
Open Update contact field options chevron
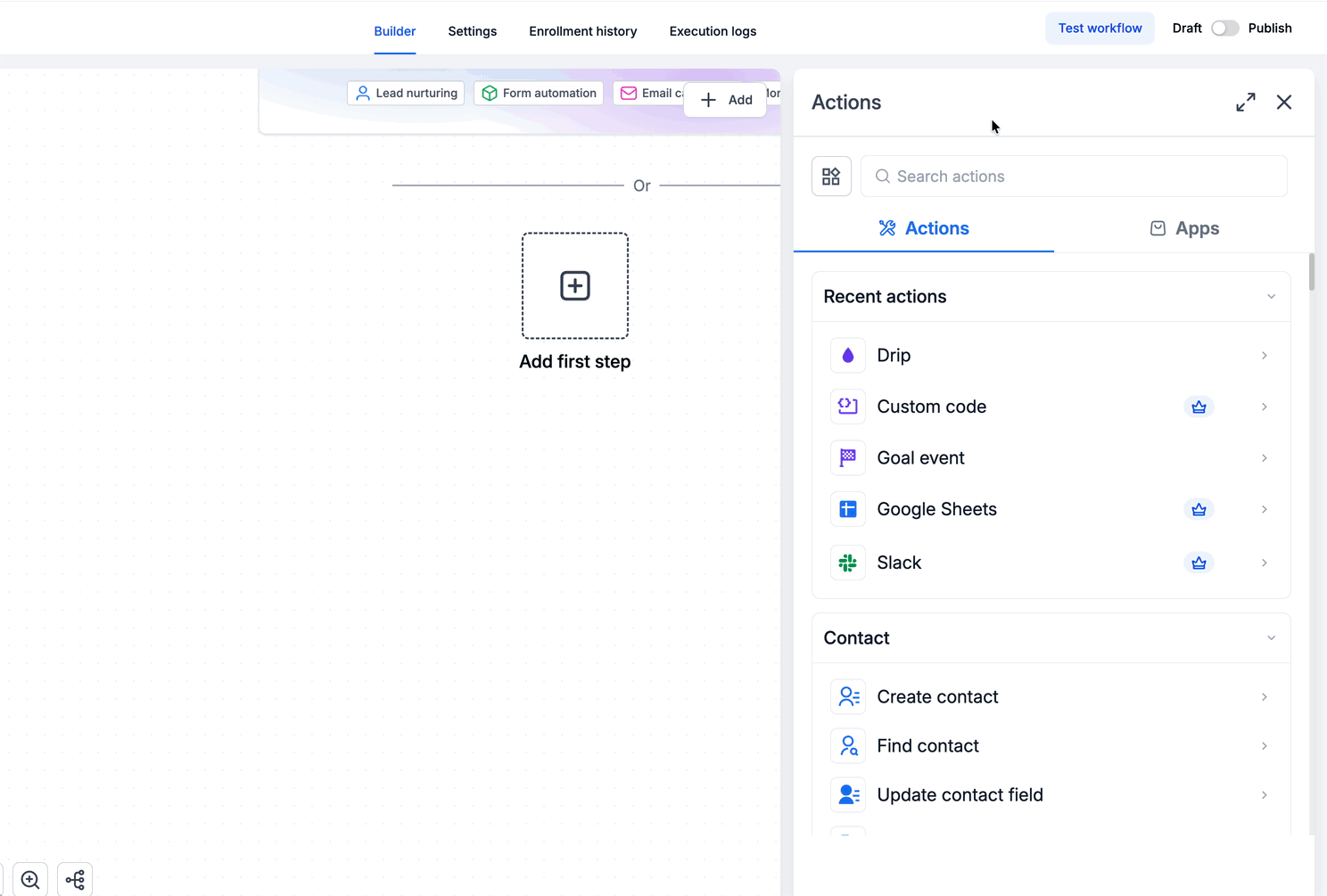pos(1265,794)
